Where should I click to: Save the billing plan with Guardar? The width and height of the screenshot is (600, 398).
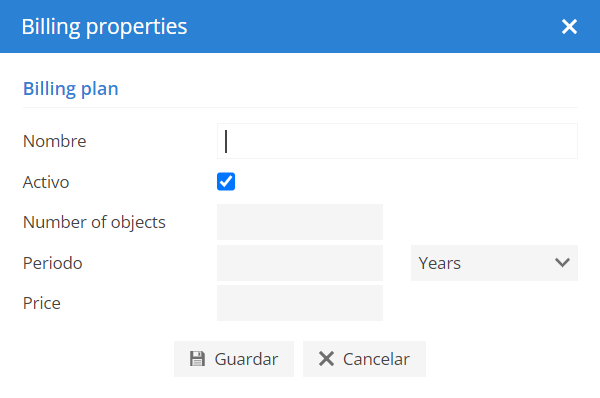(234, 359)
